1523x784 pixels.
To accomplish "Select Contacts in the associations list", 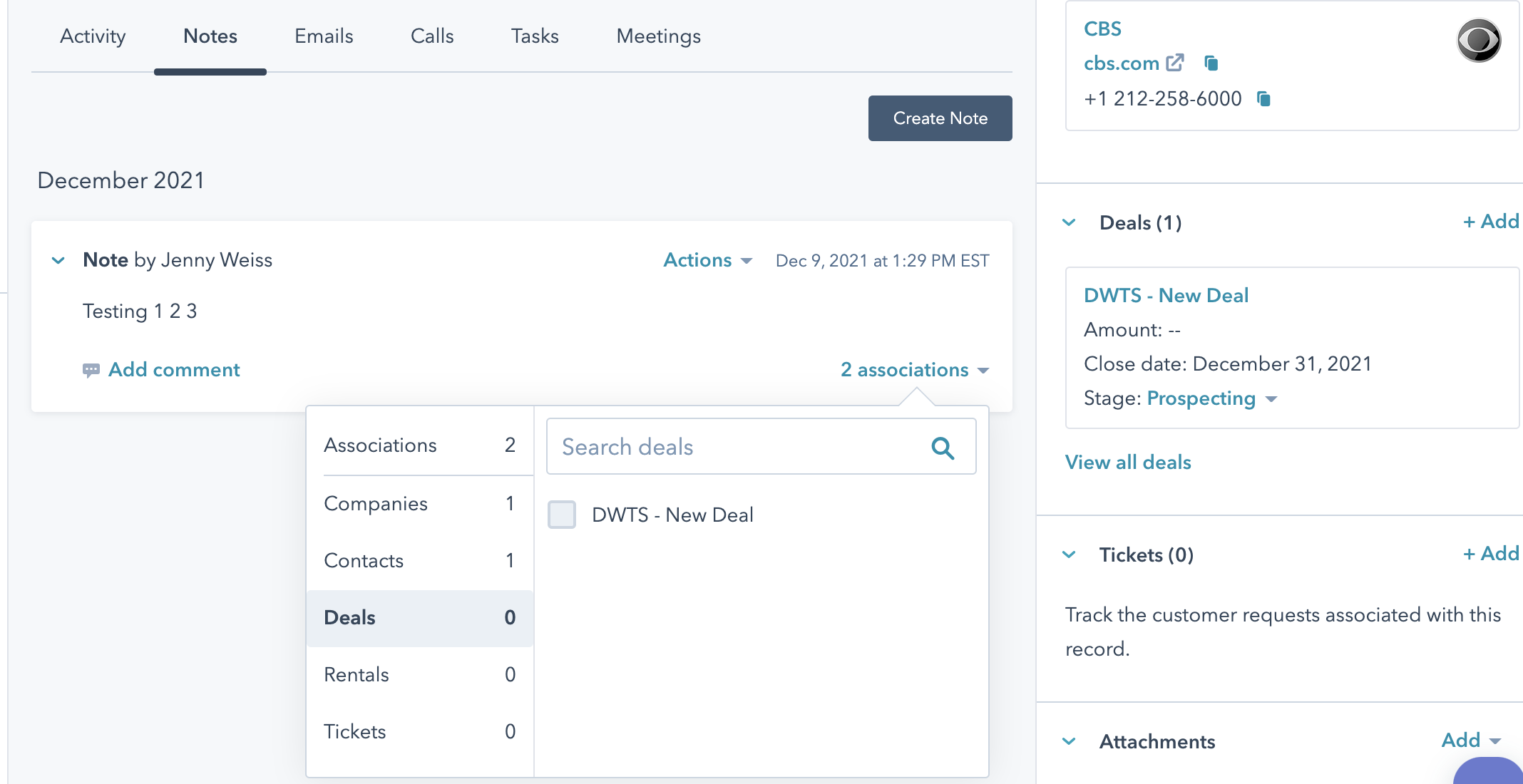I will click(364, 561).
